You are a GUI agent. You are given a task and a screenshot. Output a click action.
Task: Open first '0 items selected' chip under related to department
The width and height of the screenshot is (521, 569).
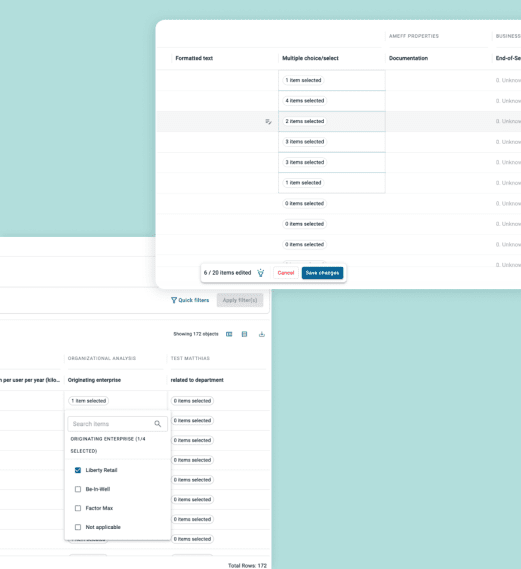coord(192,401)
